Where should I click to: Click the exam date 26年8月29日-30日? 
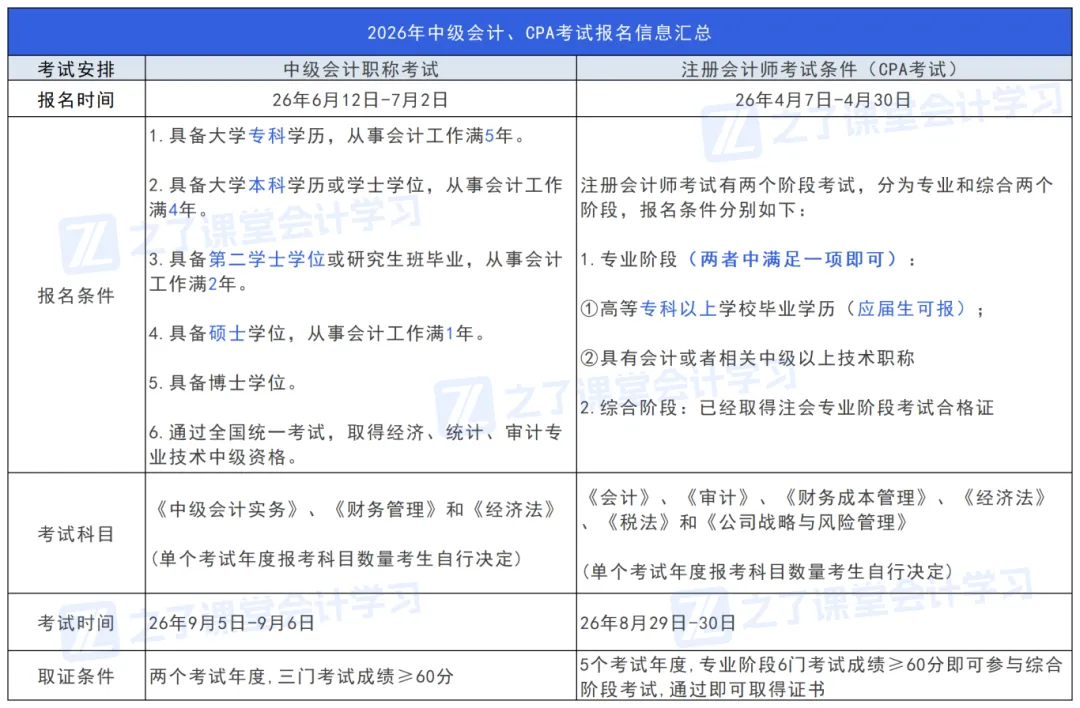pos(658,623)
